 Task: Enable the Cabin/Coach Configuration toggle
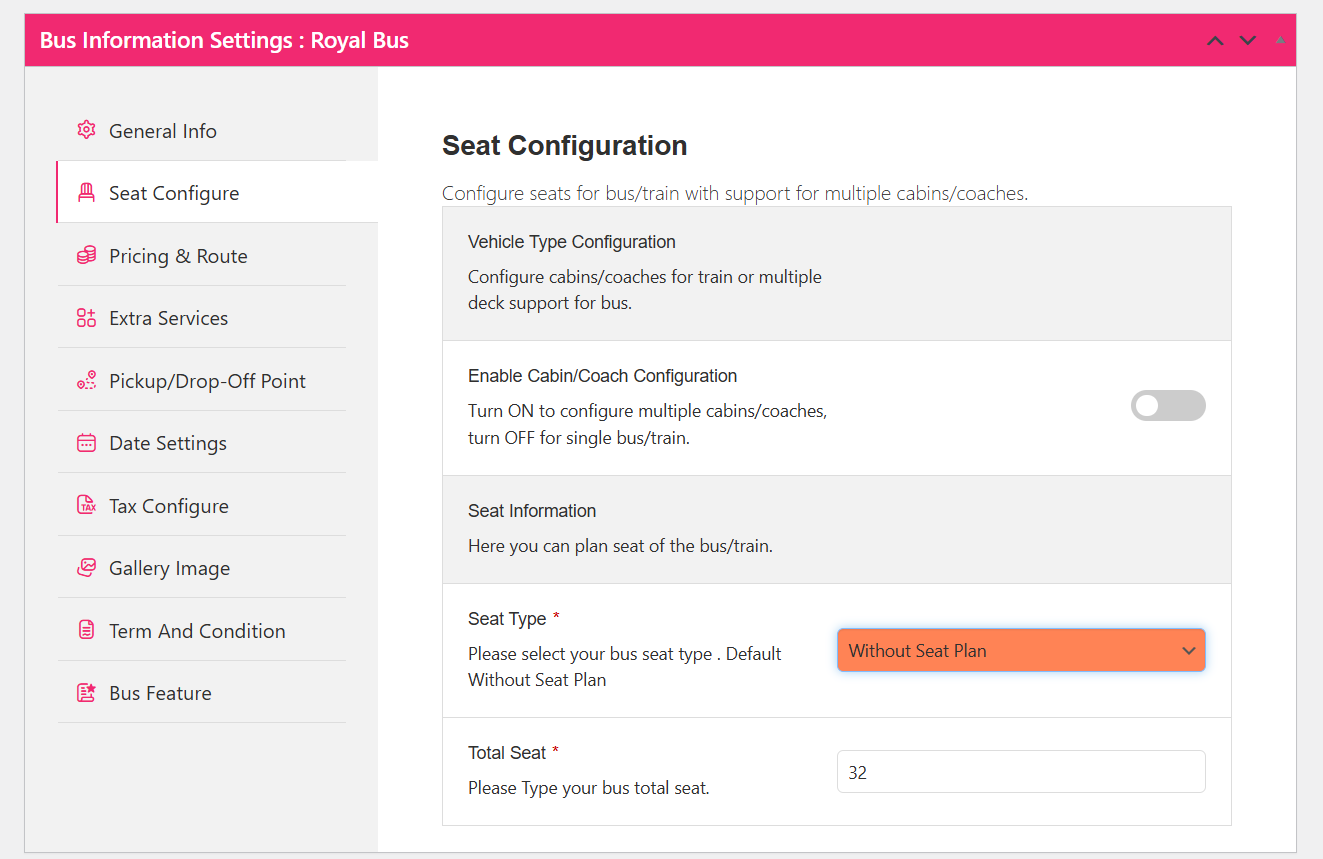pyautogui.click(x=1168, y=406)
